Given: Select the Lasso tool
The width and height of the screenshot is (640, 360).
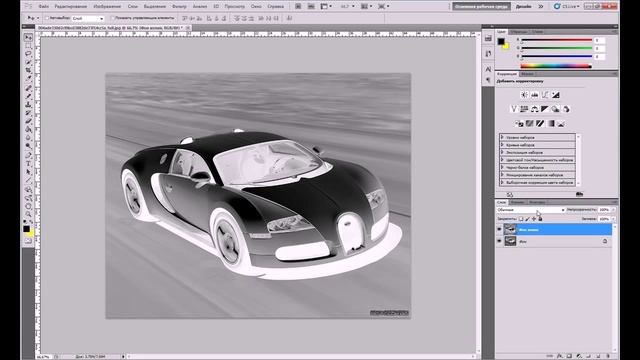Looking at the screenshot, I should pyautogui.click(x=28, y=54).
